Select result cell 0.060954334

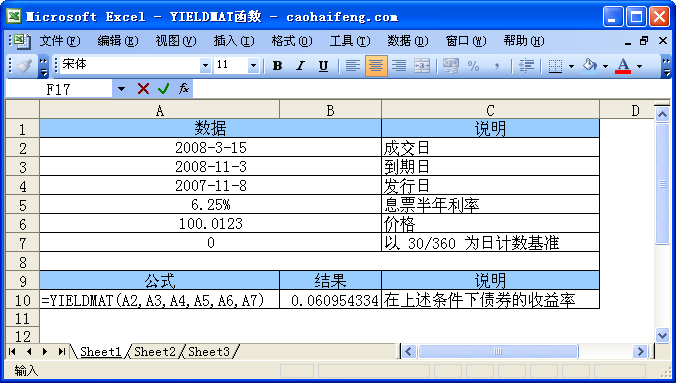331,299
